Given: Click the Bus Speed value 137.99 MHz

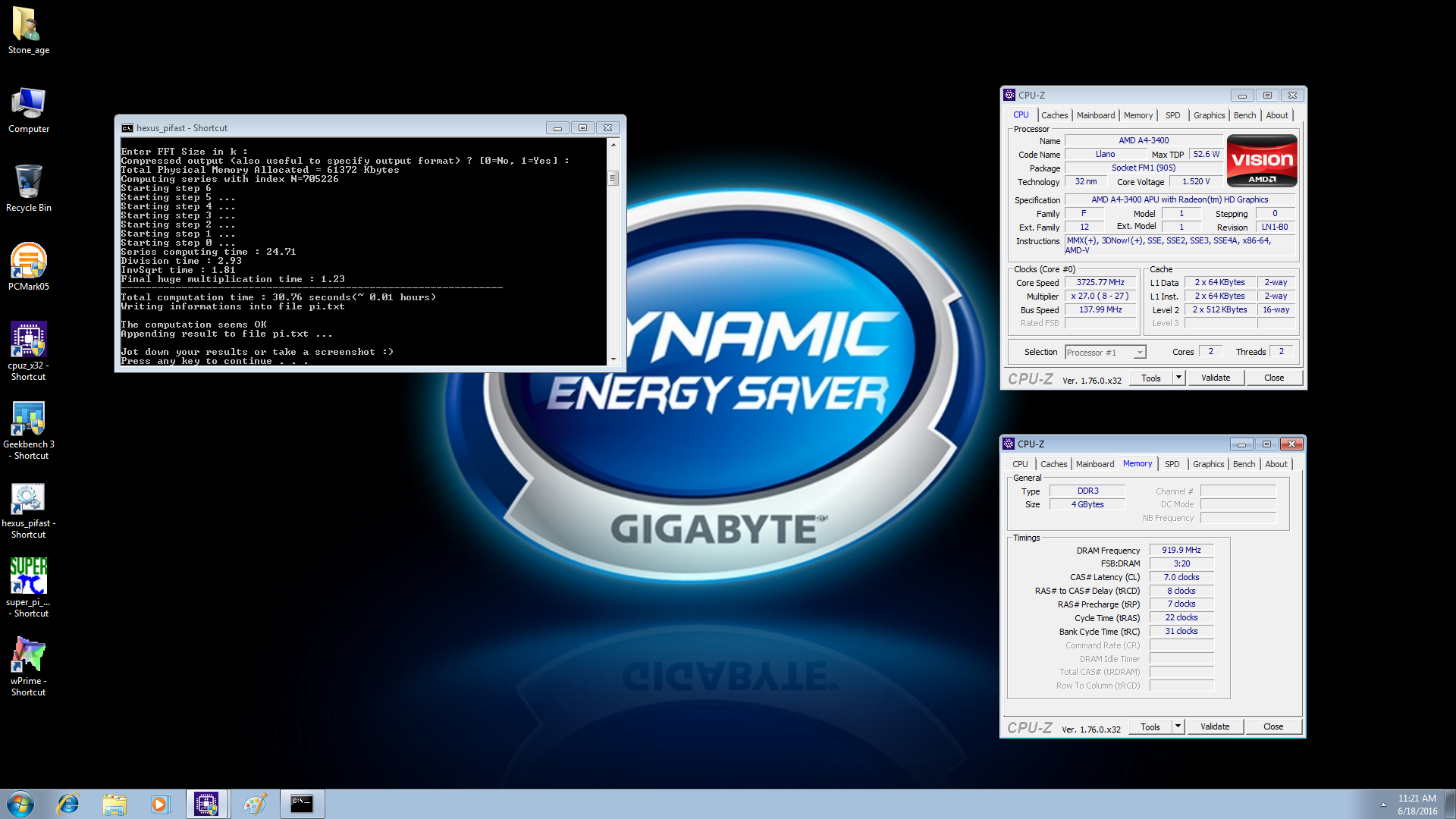Looking at the screenshot, I should [x=1100, y=310].
